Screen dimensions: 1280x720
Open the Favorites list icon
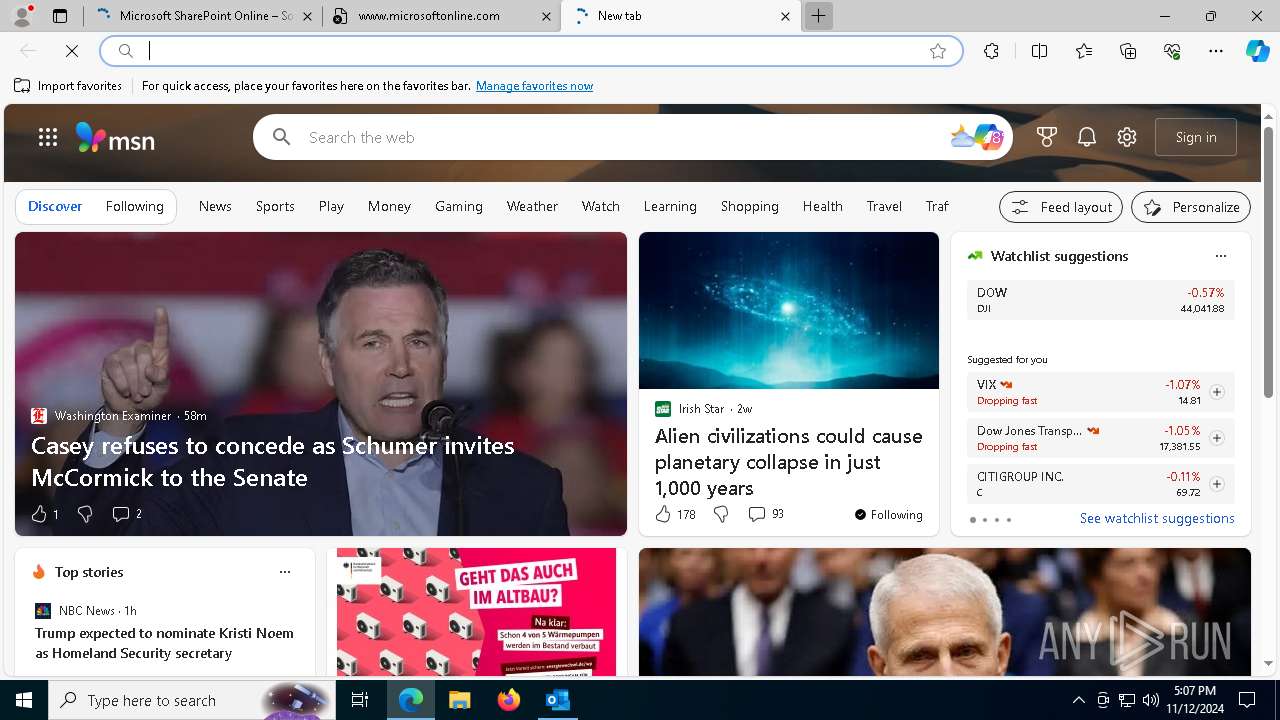click(1084, 51)
